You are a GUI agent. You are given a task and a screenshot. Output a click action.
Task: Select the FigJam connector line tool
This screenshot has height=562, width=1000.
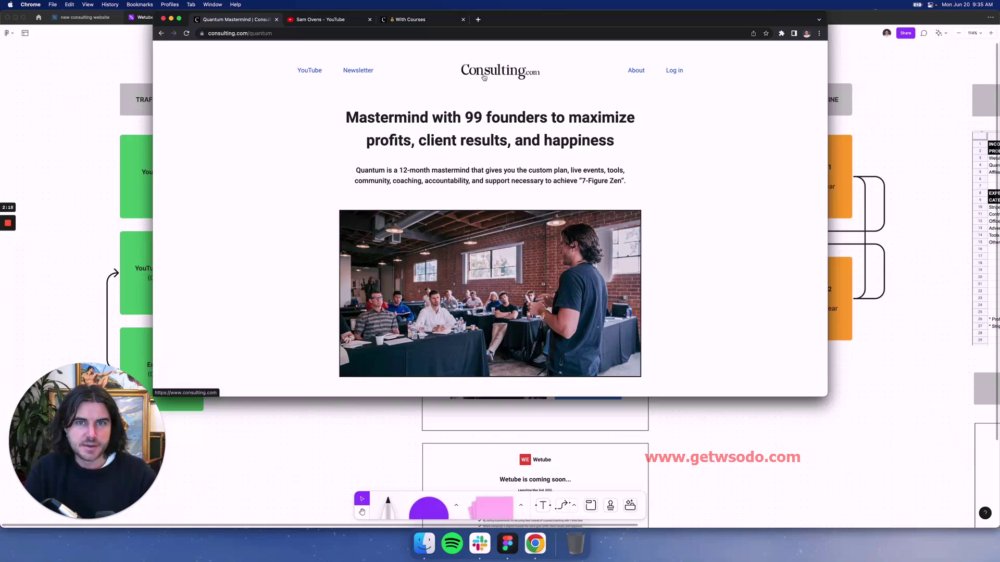pos(562,505)
